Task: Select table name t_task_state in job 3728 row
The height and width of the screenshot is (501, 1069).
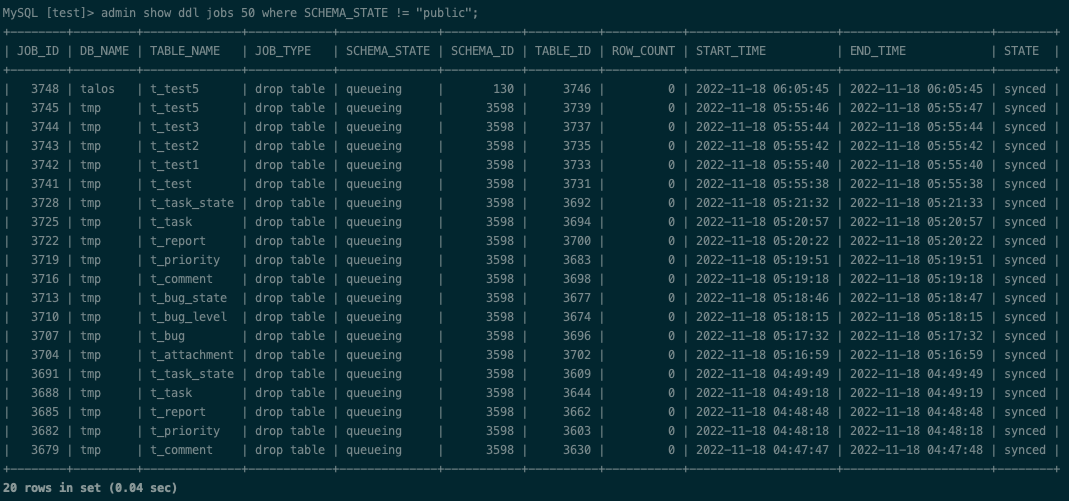Action: [x=192, y=203]
